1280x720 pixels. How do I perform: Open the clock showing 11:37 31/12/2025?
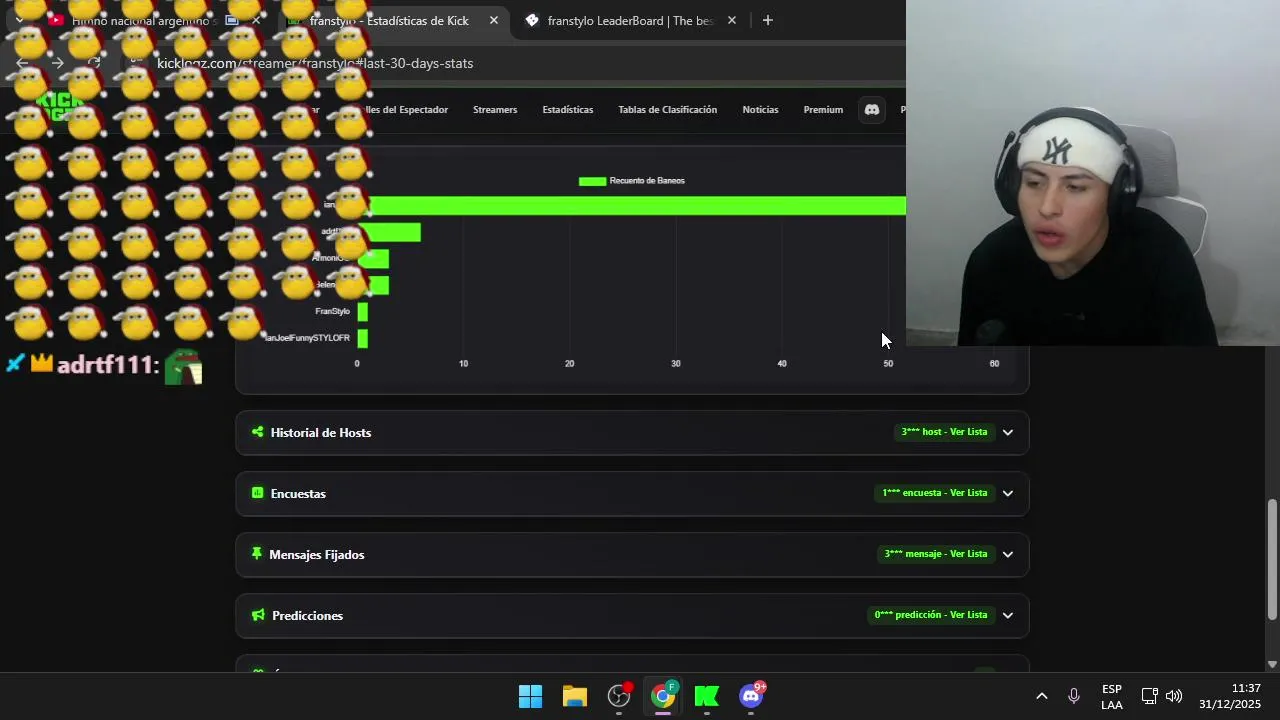tap(1230, 697)
